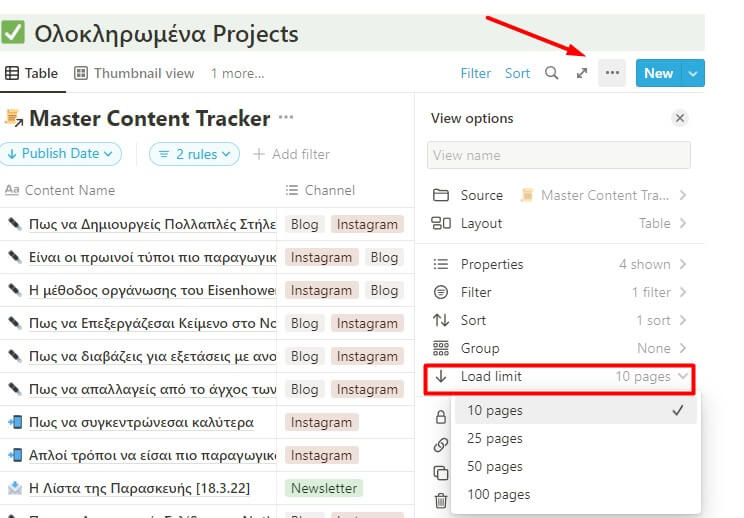Close the View options panel
The height and width of the screenshot is (518, 744).
pyautogui.click(x=680, y=118)
